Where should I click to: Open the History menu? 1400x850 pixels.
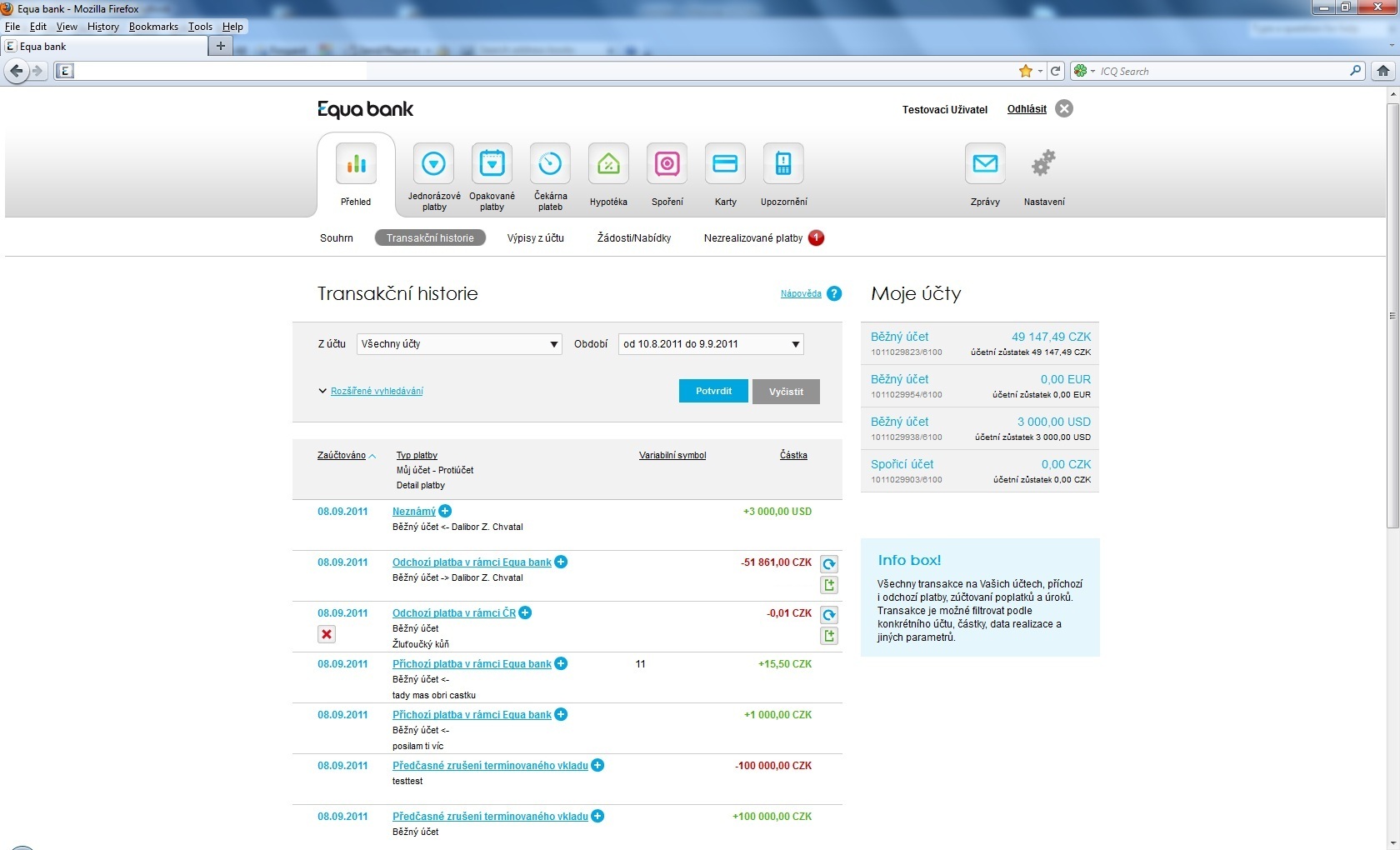point(103,27)
